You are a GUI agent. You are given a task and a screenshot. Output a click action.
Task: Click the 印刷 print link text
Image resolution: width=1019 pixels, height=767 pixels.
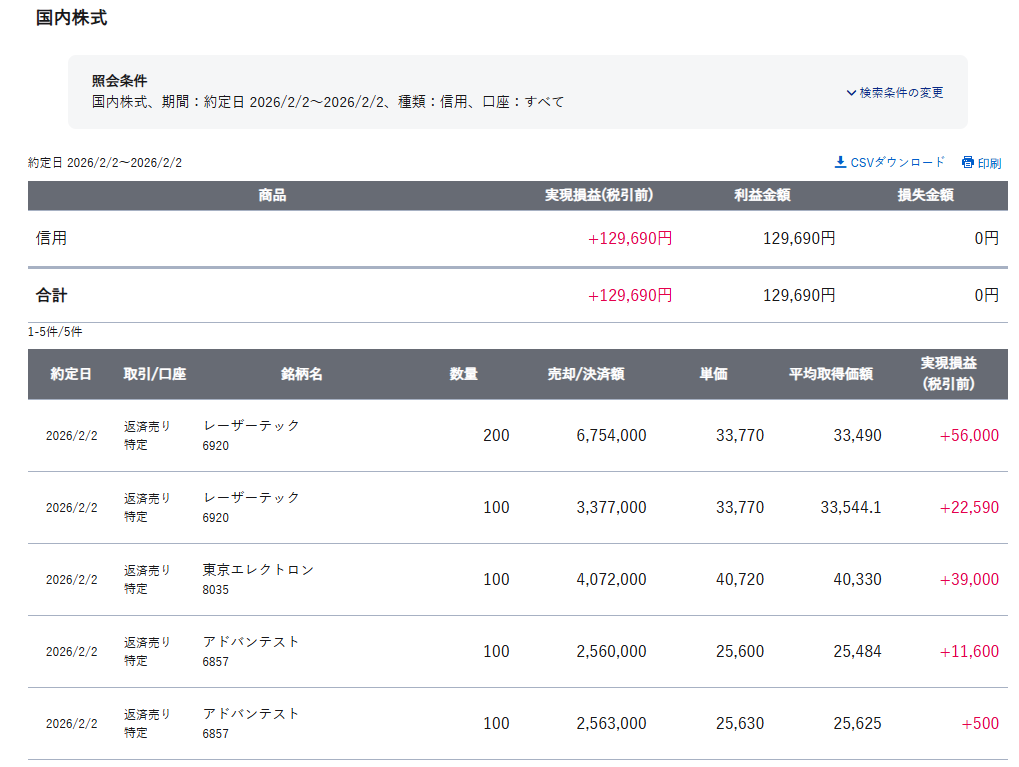click(x=989, y=163)
